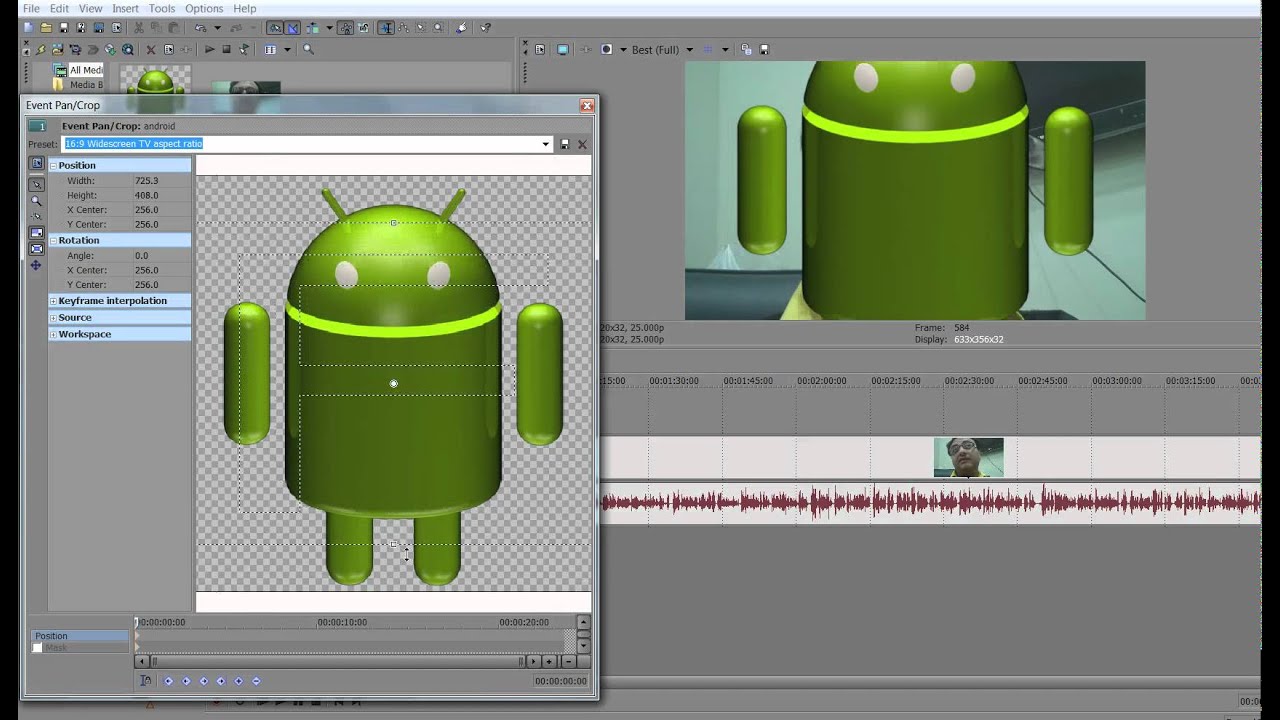Image resolution: width=1280 pixels, height=720 pixels.
Task: Zoom in keyframe timeline with plus button
Action: [x=550, y=661]
